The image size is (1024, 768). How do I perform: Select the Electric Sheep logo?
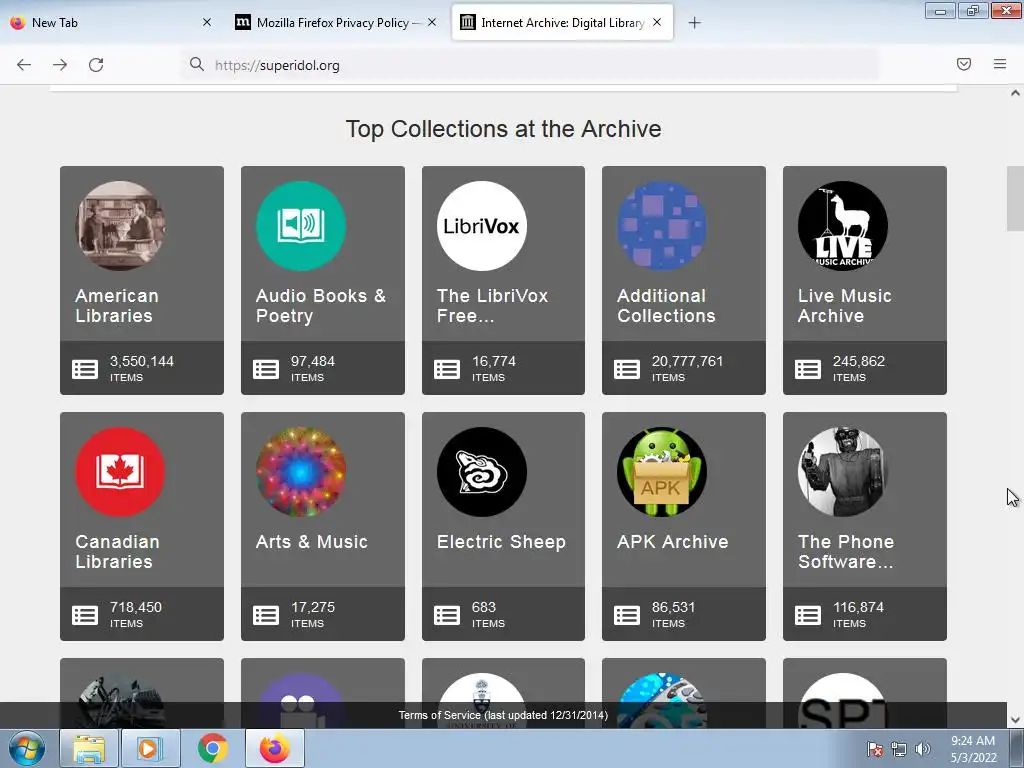482,472
